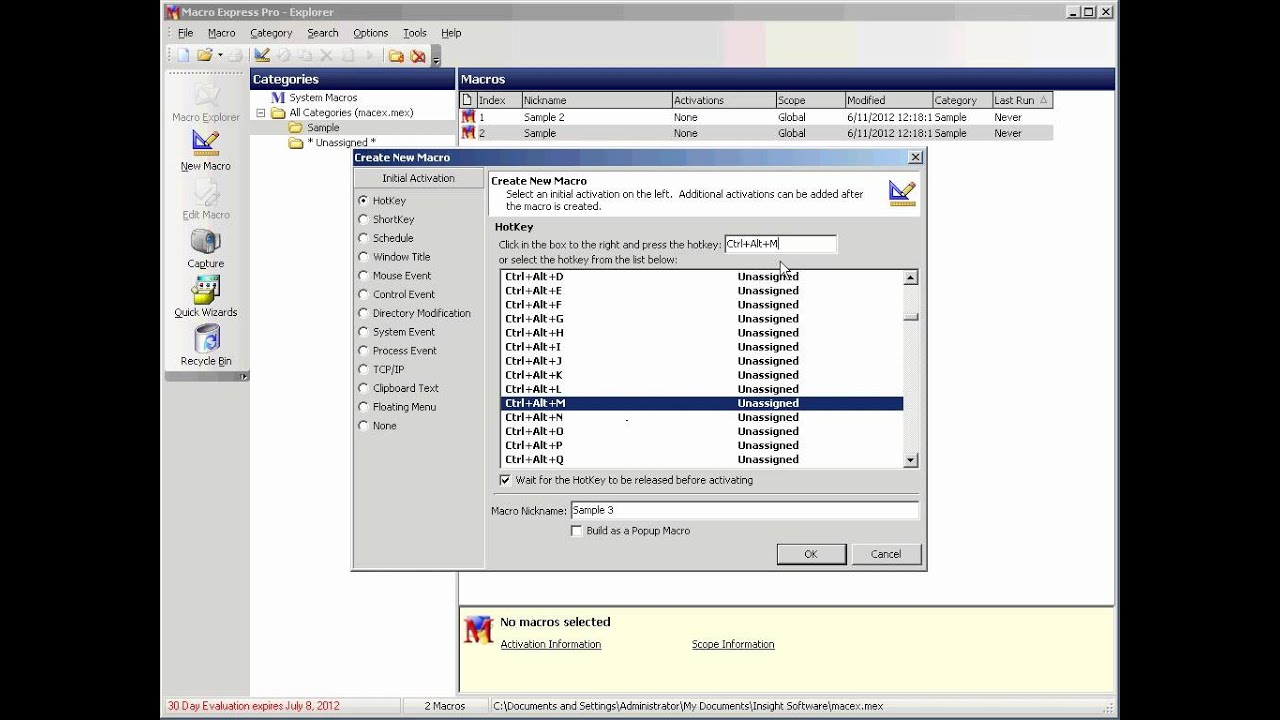Viewport: 1280px width, 720px height.
Task: Select the Control Event radio button
Action: point(363,294)
